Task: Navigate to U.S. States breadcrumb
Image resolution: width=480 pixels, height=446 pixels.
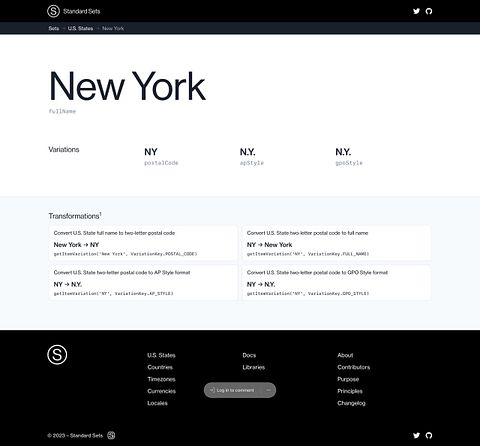Action: click(x=80, y=28)
